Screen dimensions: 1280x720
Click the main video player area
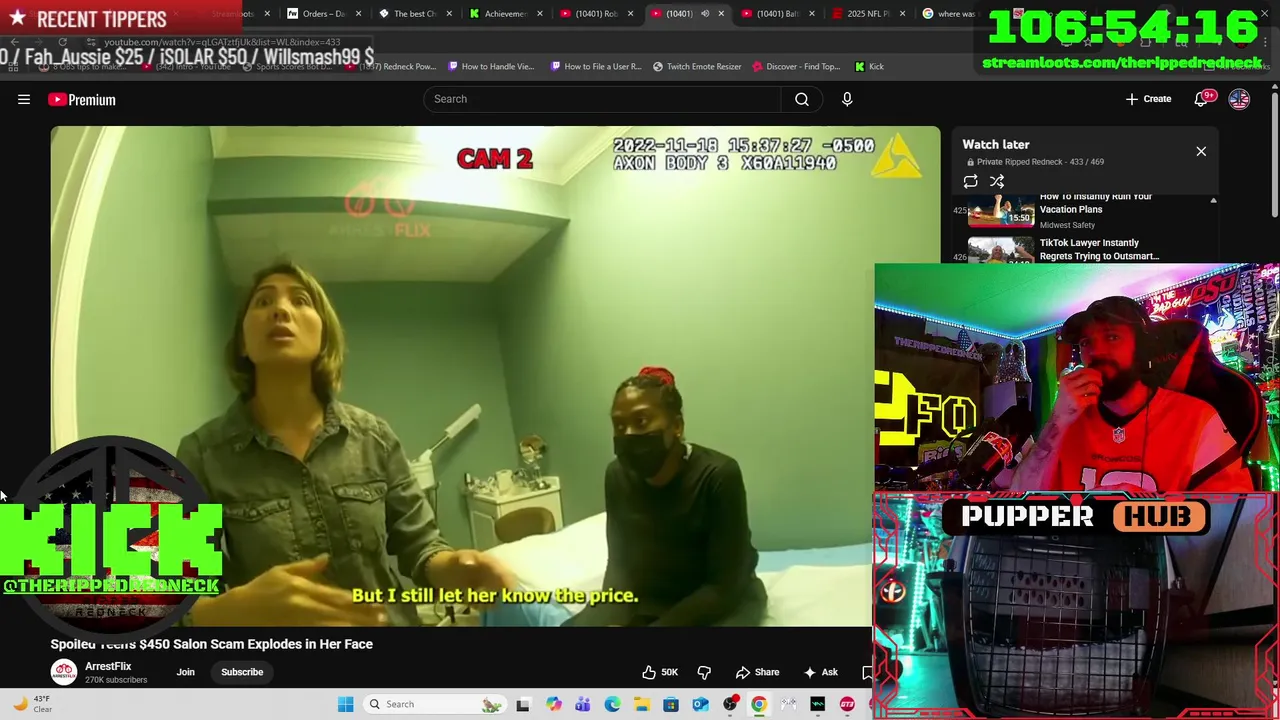coord(495,376)
